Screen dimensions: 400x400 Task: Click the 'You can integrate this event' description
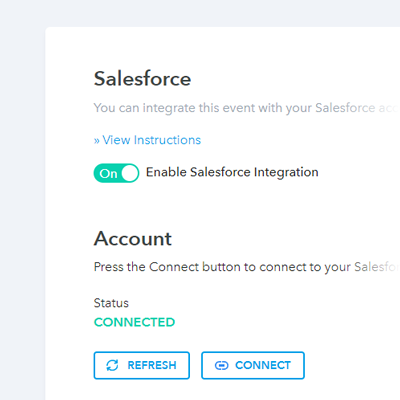click(247, 108)
